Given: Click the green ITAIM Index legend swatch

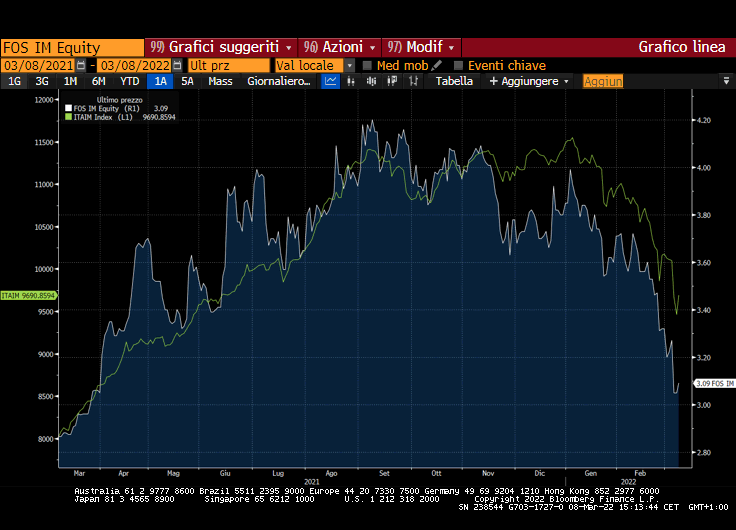Looking at the screenshot, I should click(x=67, y=116).
